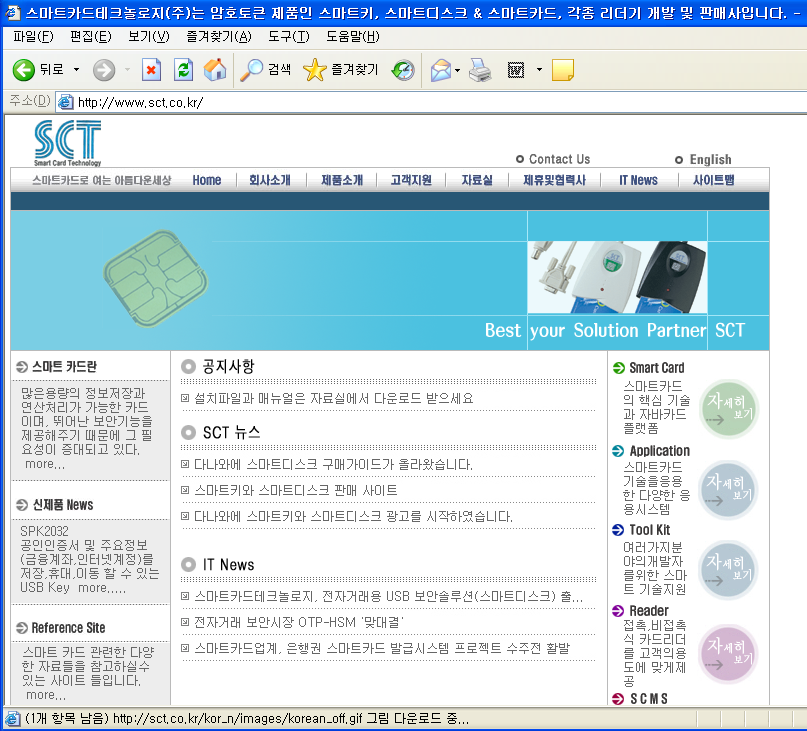
Task: Click more..... link under 신제품 News
Action: click(x=102, y=587)
